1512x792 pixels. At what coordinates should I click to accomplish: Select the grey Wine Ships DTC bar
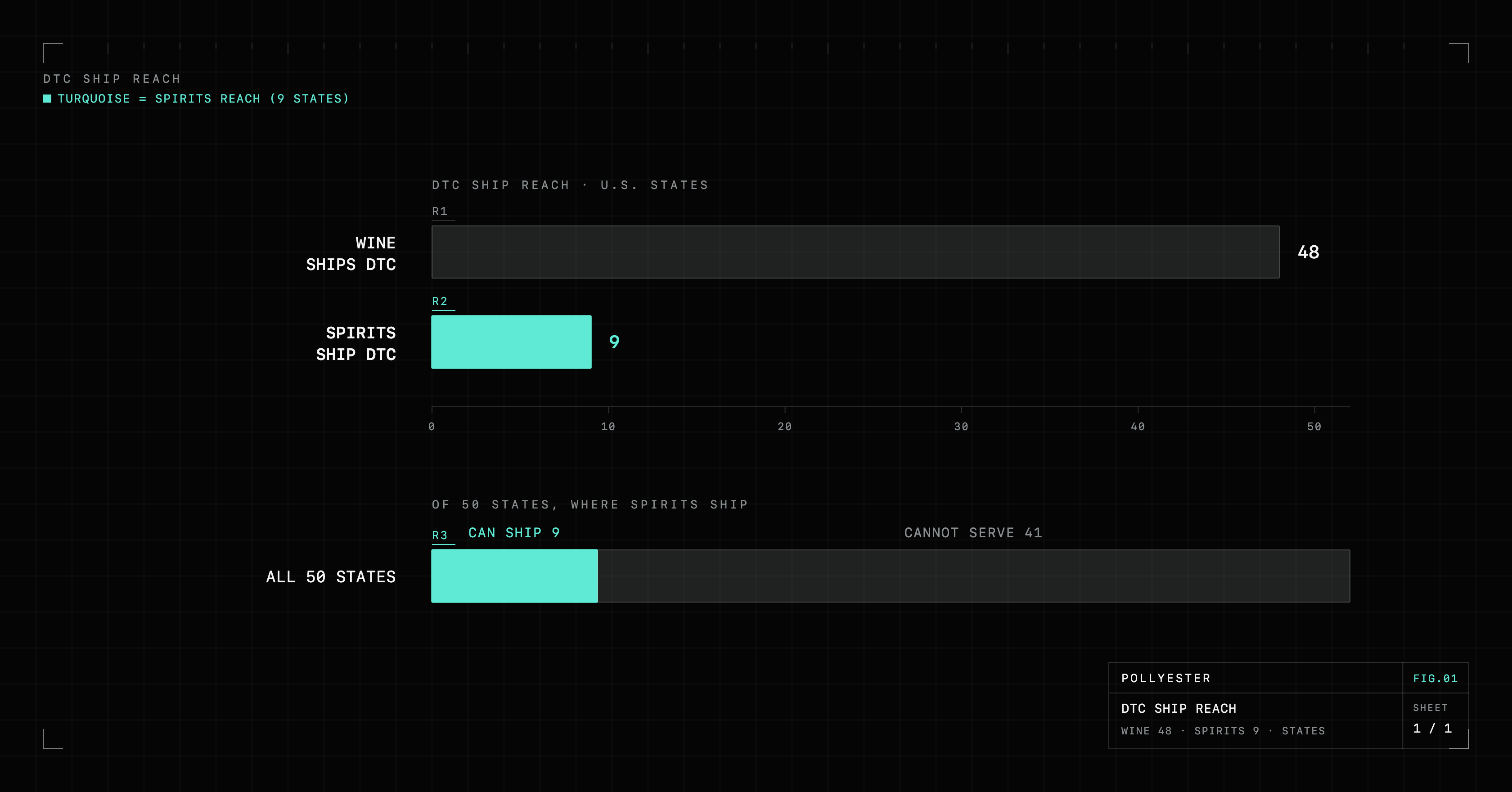pyautogui.click(x=855, y=252)
